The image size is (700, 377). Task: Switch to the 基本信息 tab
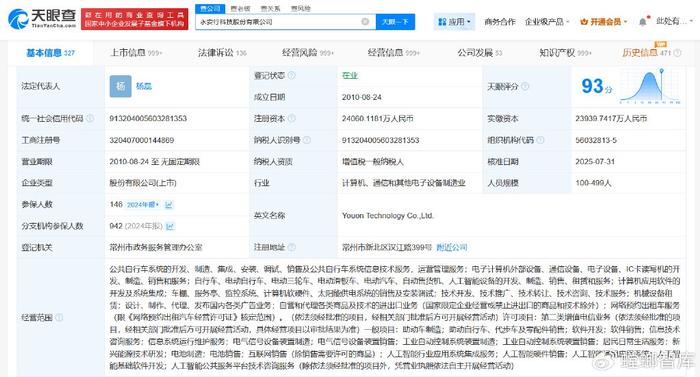pos(50,53)
